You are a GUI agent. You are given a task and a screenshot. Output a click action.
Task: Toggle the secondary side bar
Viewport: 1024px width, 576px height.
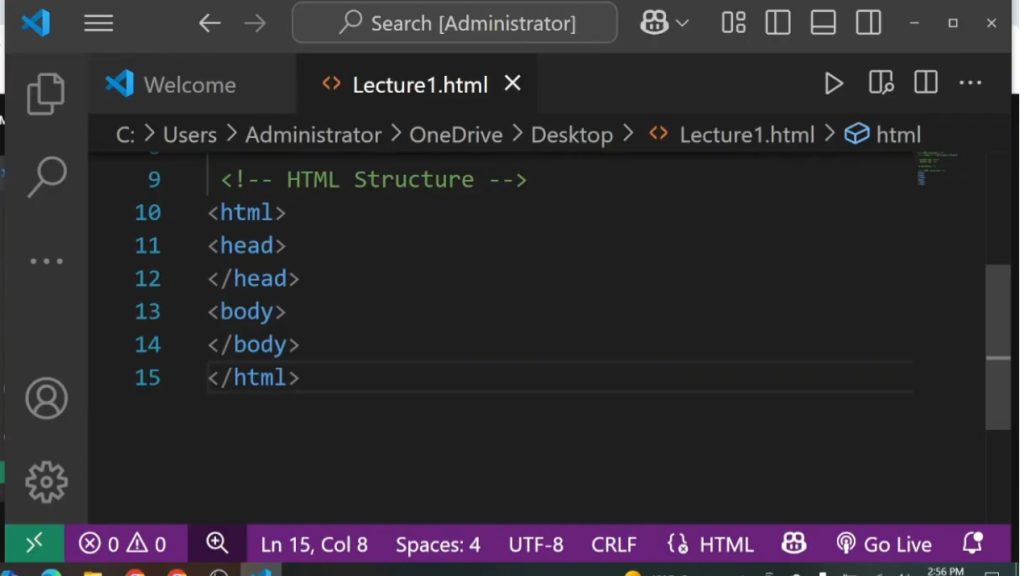pyautogui.click(x=868, y=23)
